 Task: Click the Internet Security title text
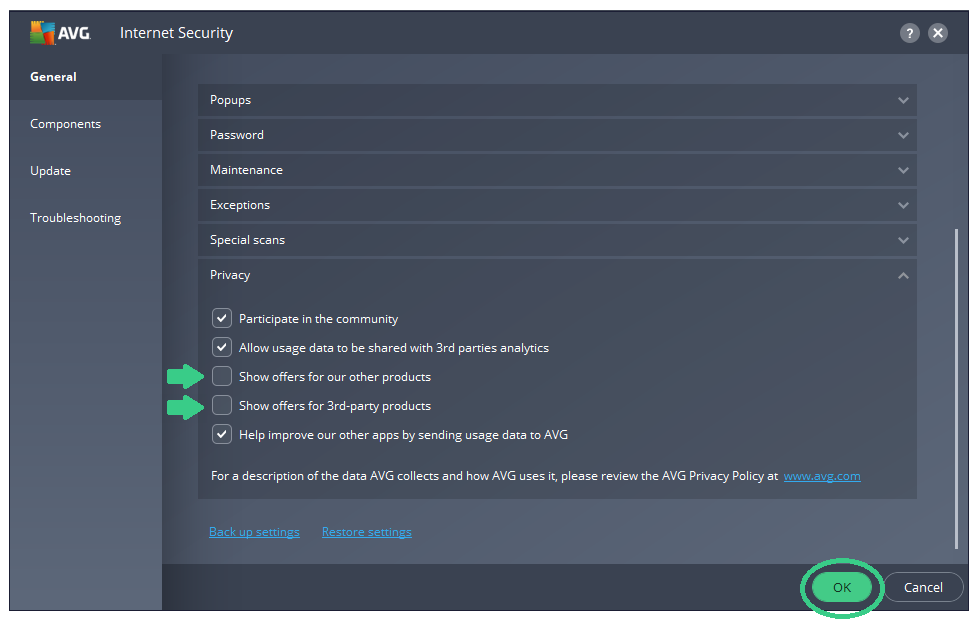pos(176,33)
